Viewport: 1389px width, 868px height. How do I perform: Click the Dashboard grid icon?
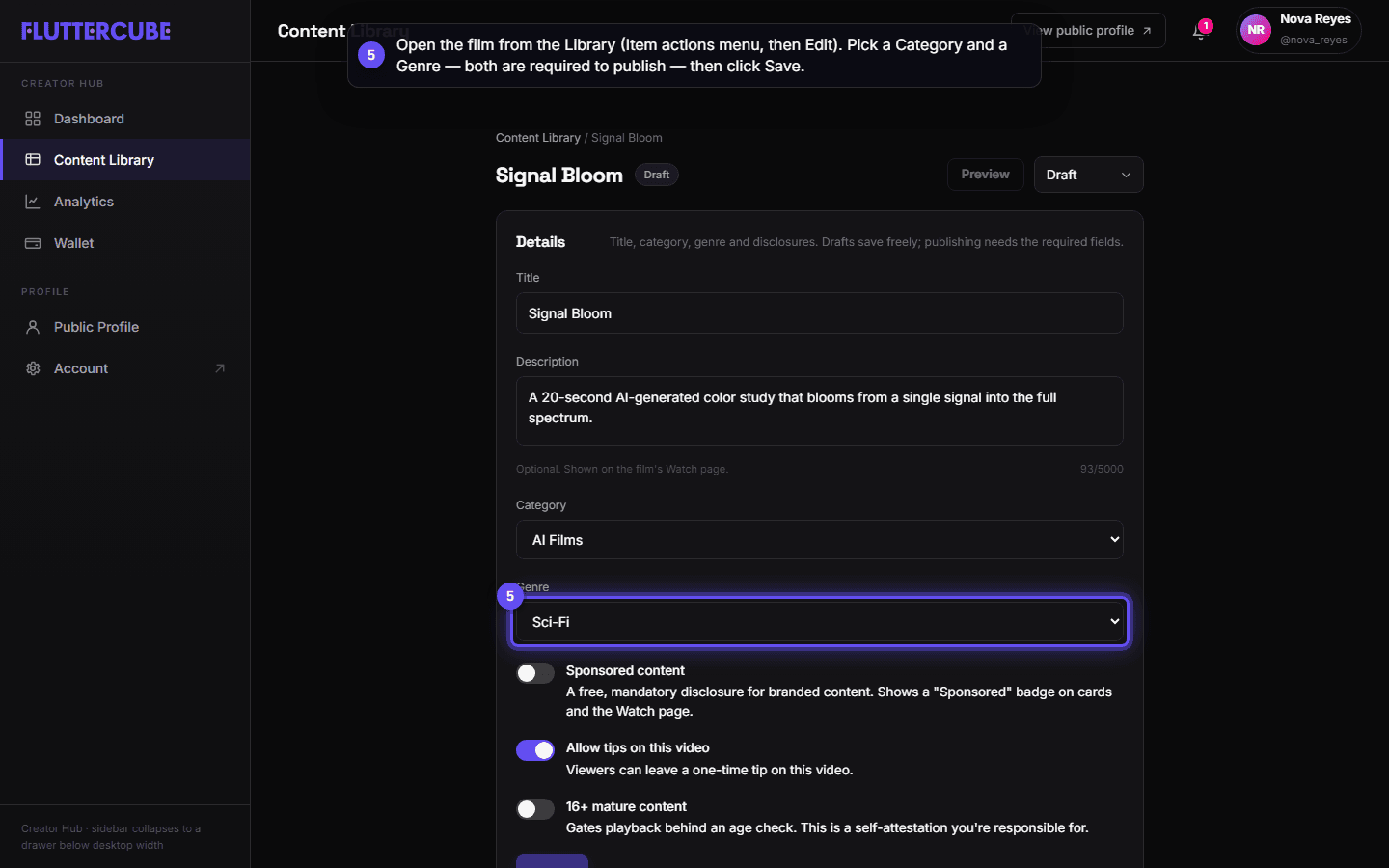pos(33,119)
